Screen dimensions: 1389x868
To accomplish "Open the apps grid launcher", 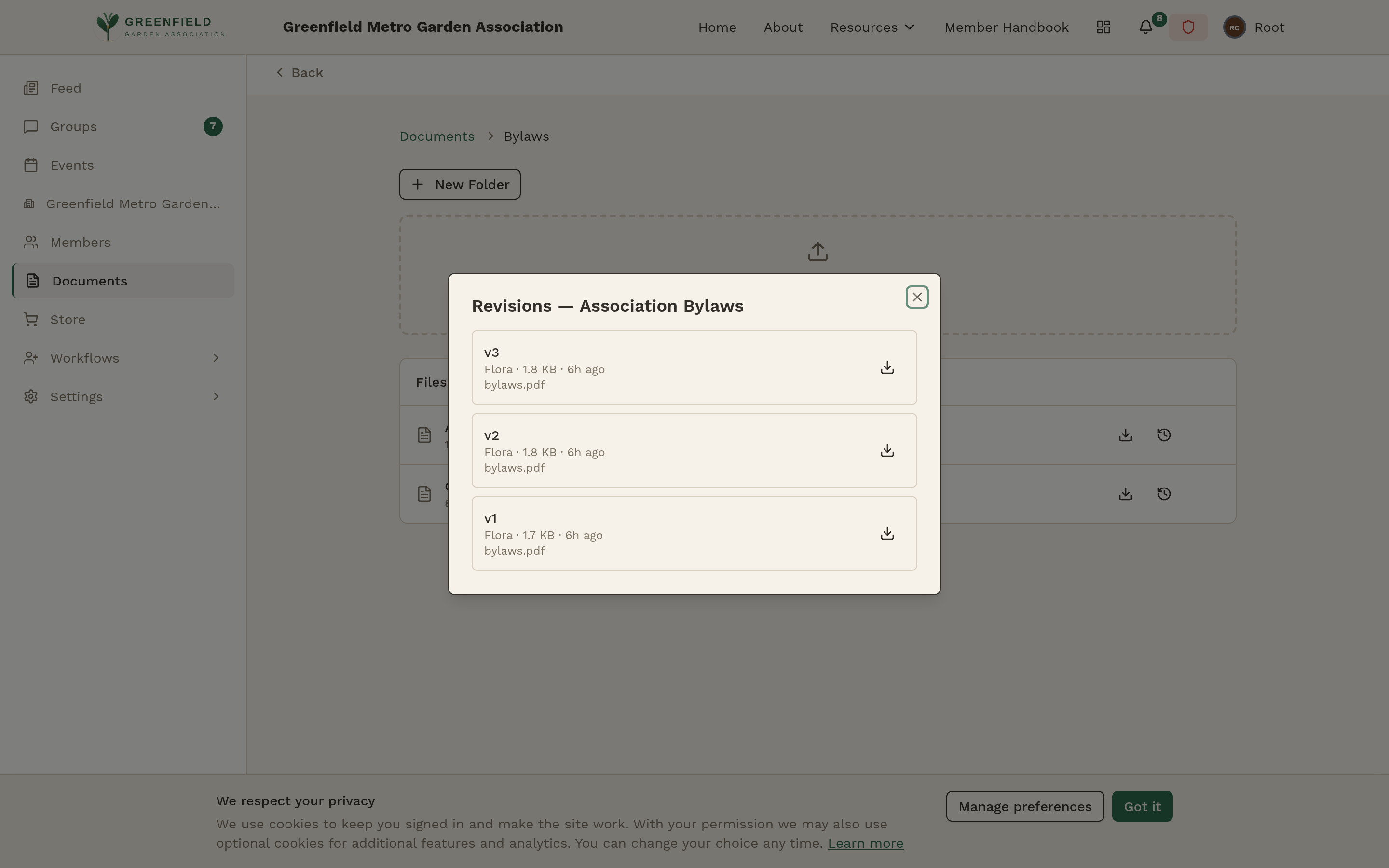I will [x=1103, y=27].
